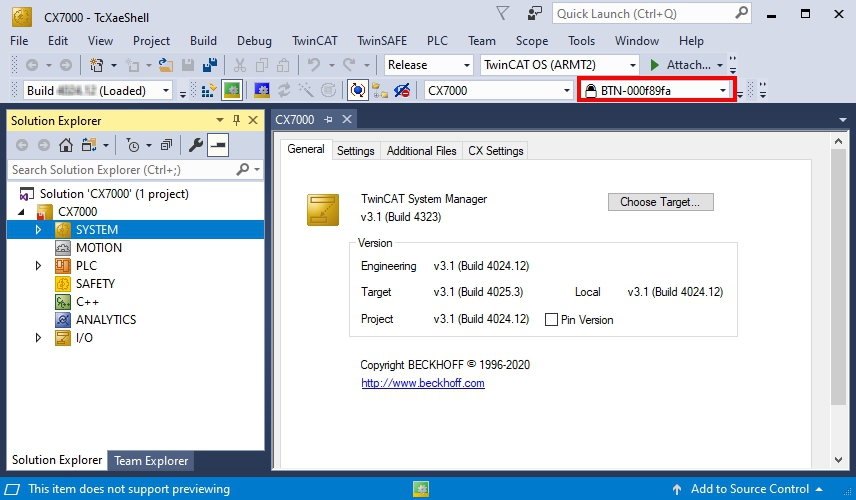
Task: Click the Show Online Data icon
Action: click(358, 91)
